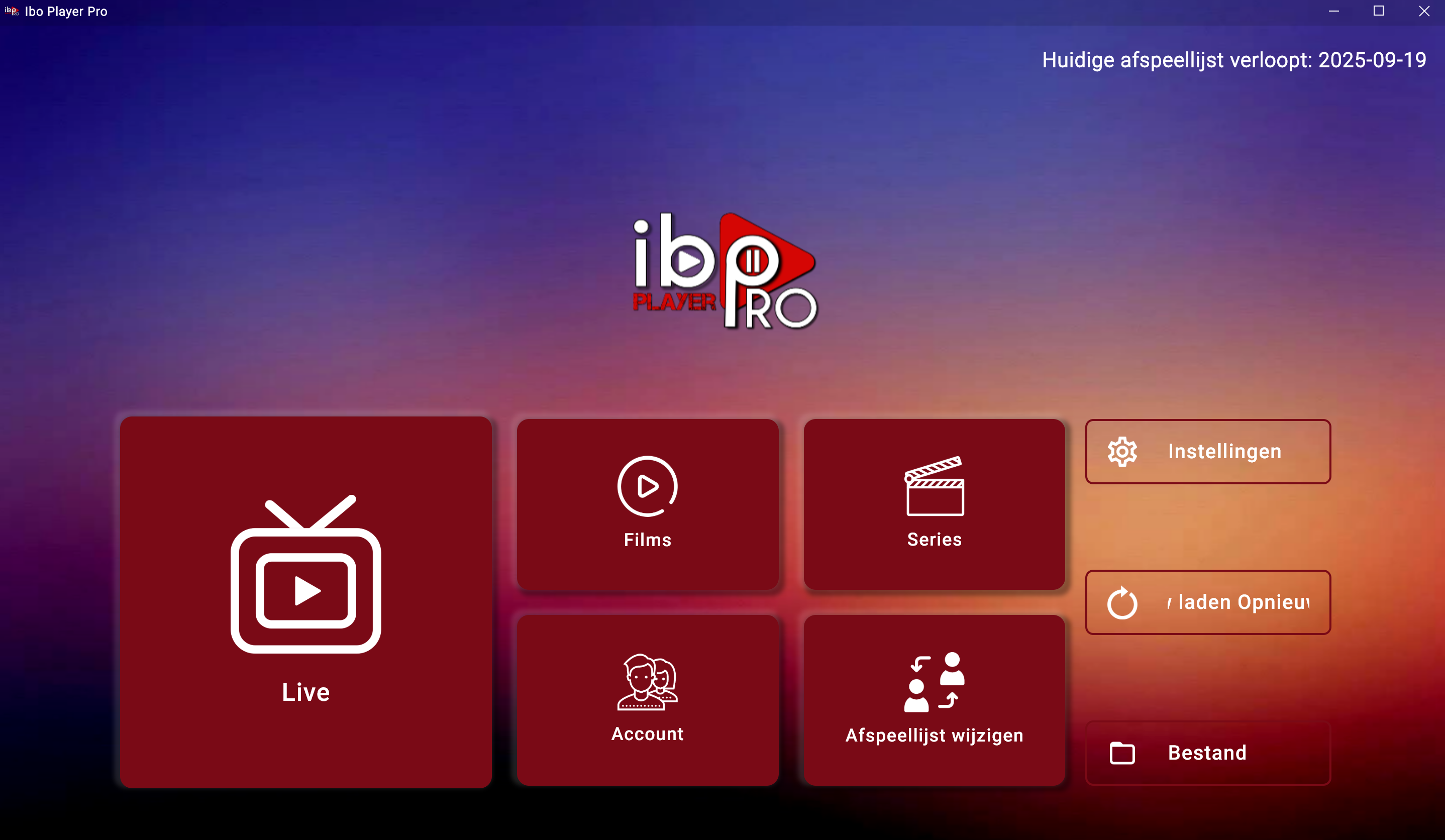The width and height of the screenshot is (1445, 840).
Task: Click the "Afspeellijst wijzigen" label text
Action: coord(934,736)
